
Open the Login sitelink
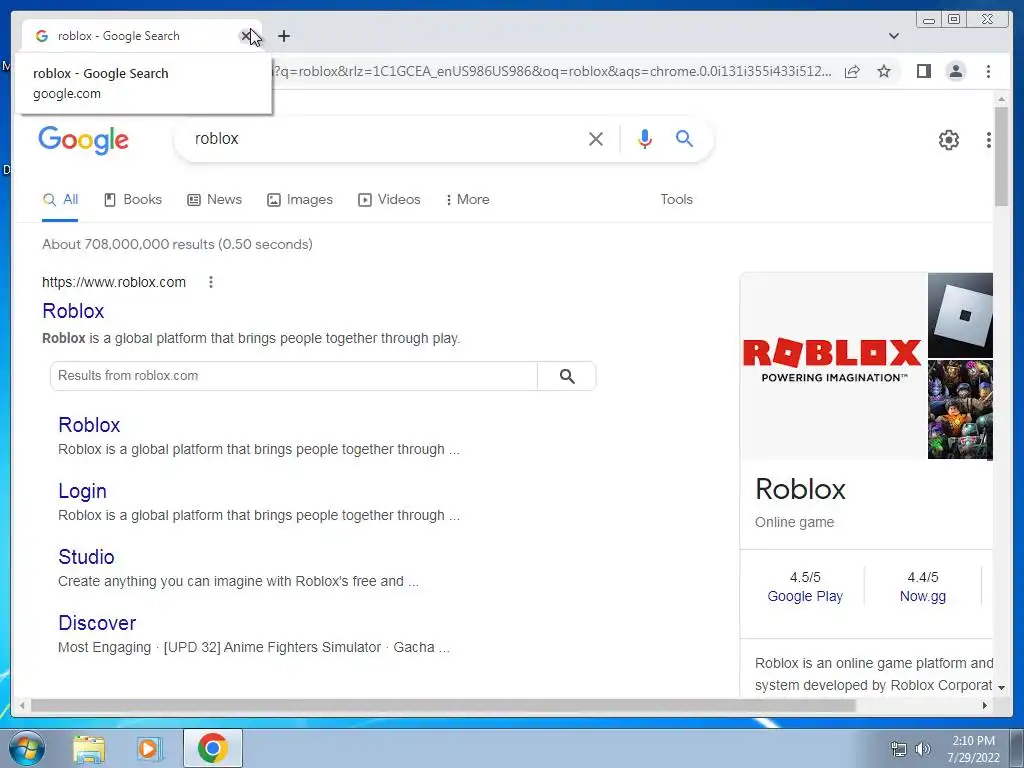point(82,491)
